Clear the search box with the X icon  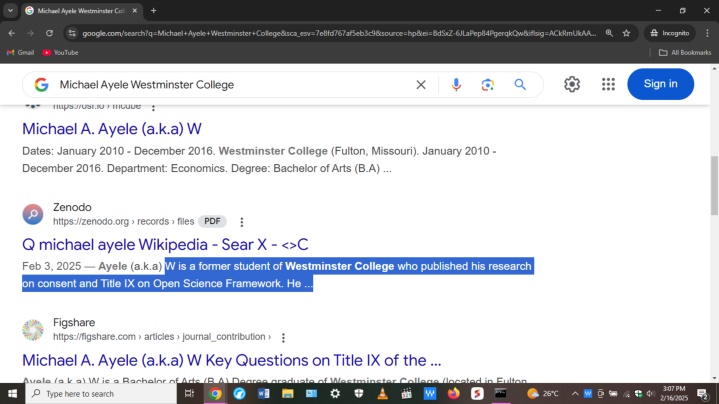(420, 85)
